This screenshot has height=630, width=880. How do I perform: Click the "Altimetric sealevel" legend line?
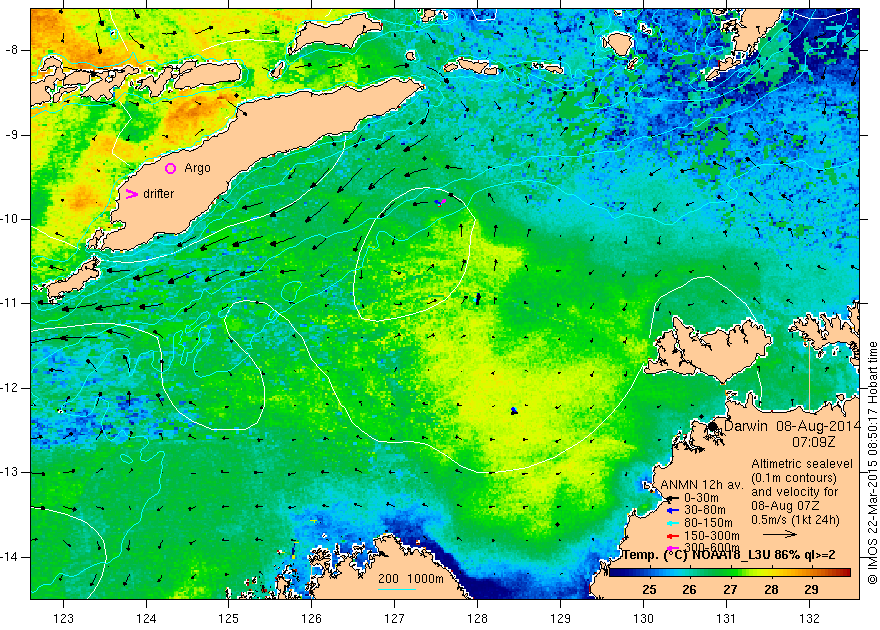click(x=802, y=464)
